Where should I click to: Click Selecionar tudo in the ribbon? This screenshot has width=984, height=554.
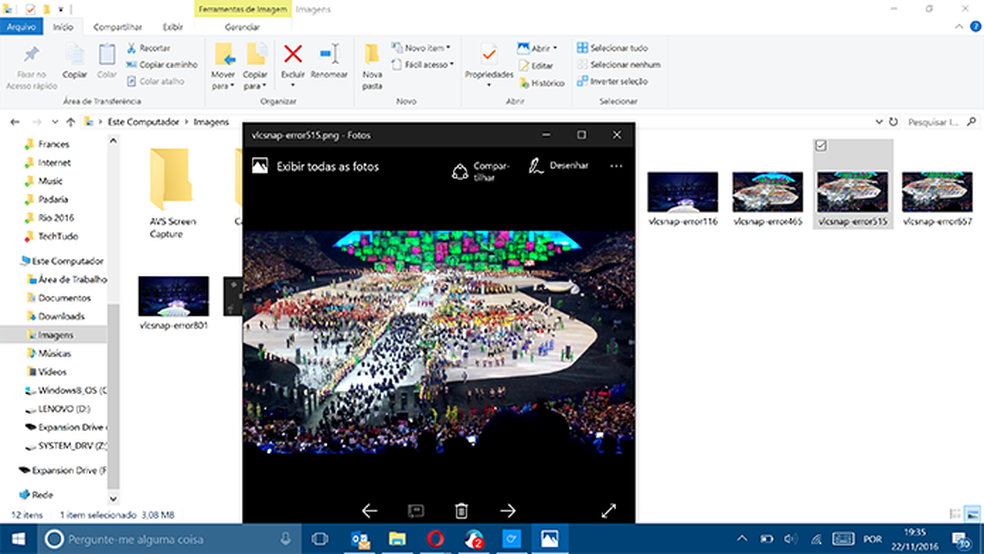pos(612,48)
